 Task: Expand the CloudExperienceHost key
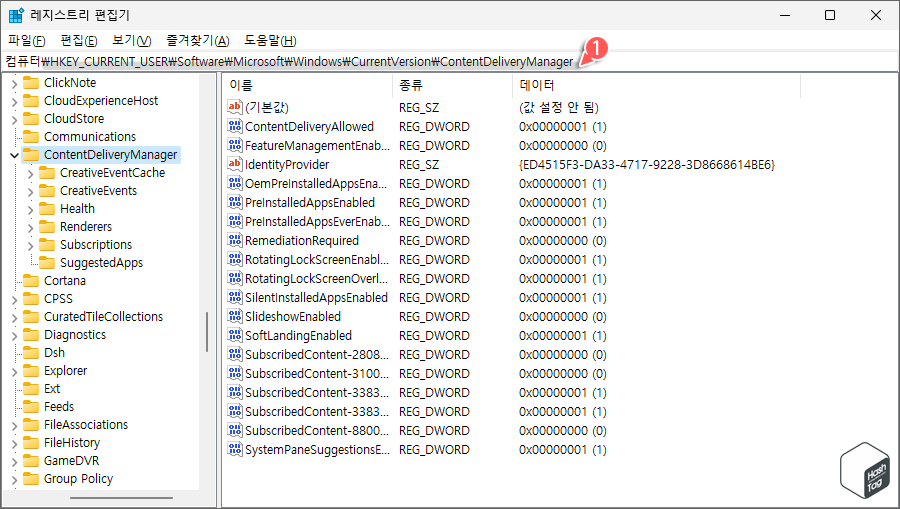(x=14, y=101)
